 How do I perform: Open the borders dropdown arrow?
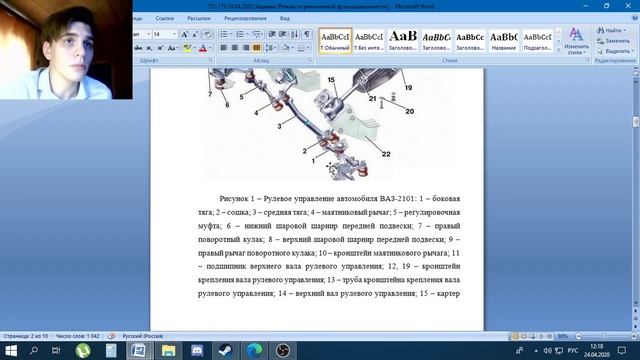[x=308, y=48]
